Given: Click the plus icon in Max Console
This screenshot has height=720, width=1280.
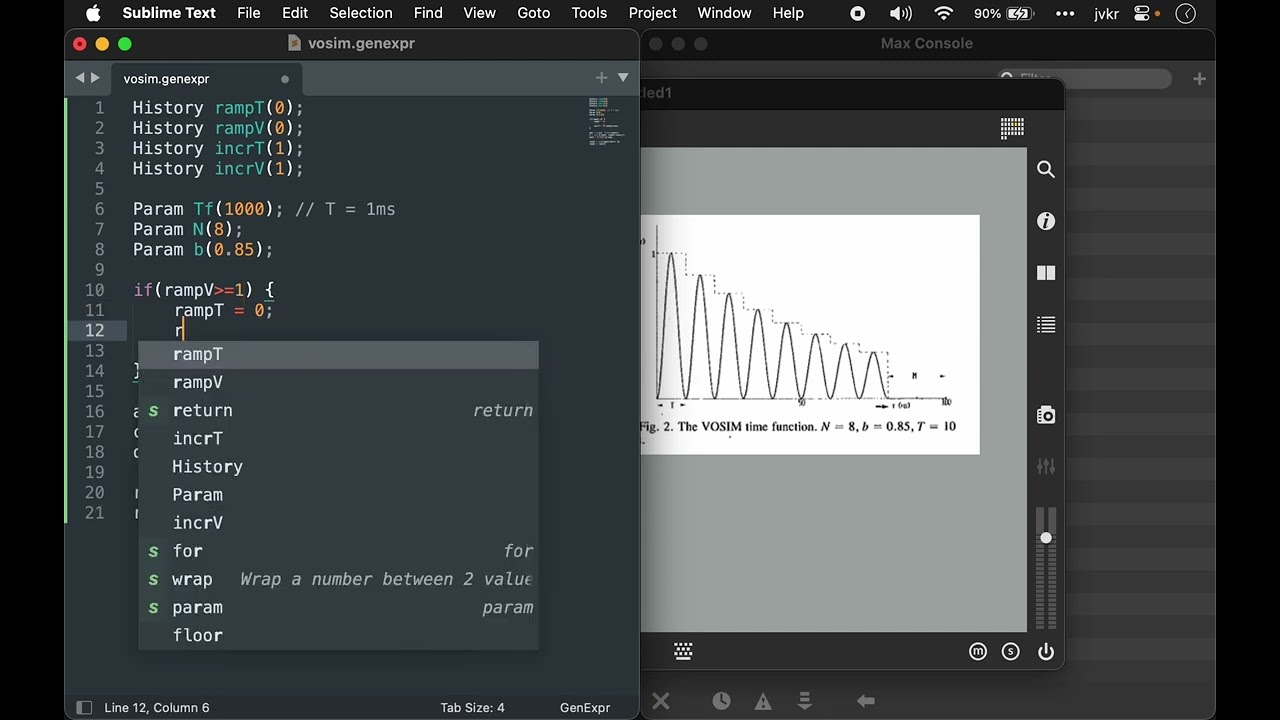Looking at the screenshot, I should (1199, 79).
